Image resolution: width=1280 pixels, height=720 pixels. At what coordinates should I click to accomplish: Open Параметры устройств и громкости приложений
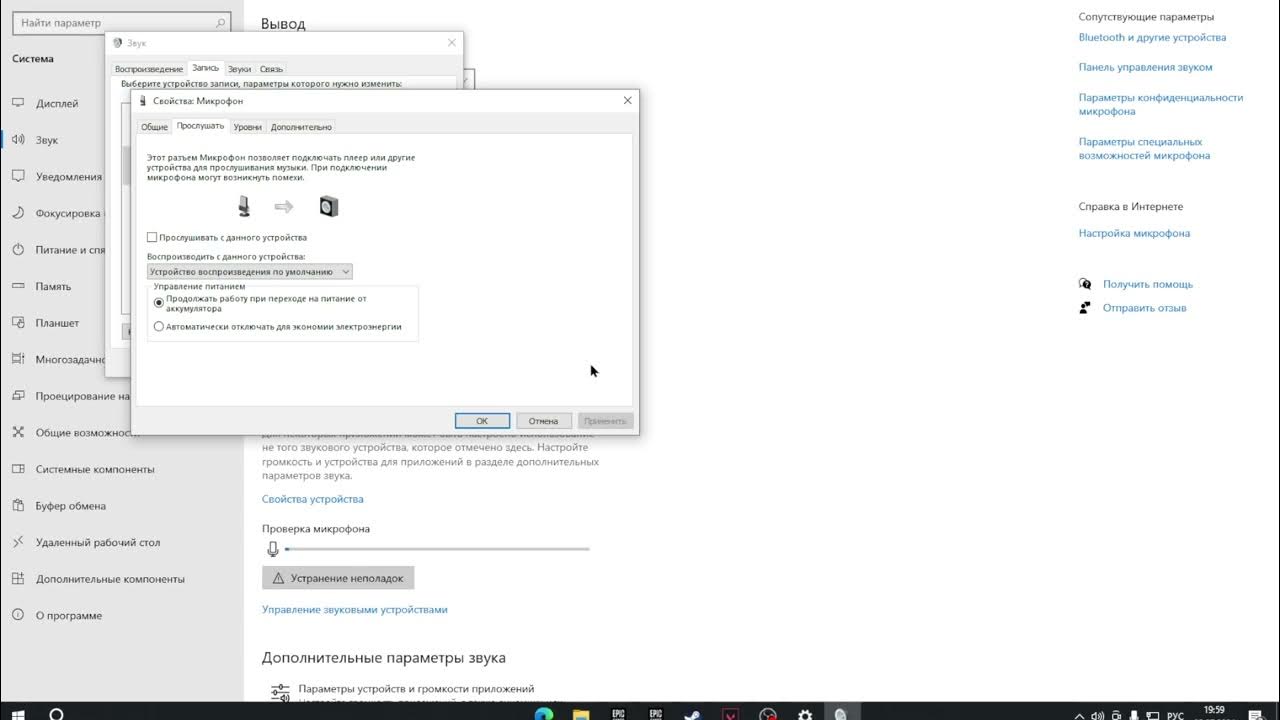coord(416,689)
